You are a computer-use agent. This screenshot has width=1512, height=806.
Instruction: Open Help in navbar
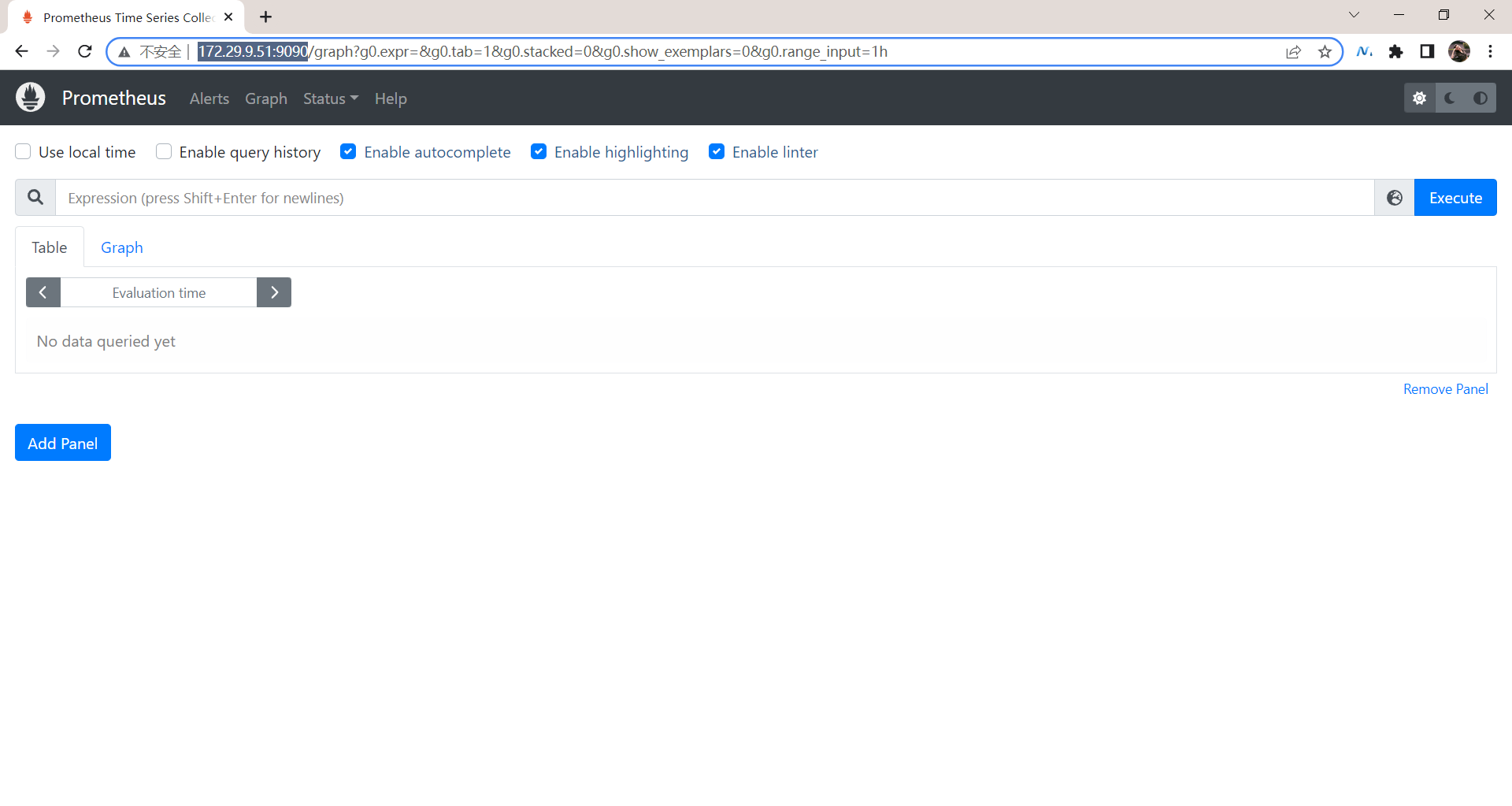391,98
